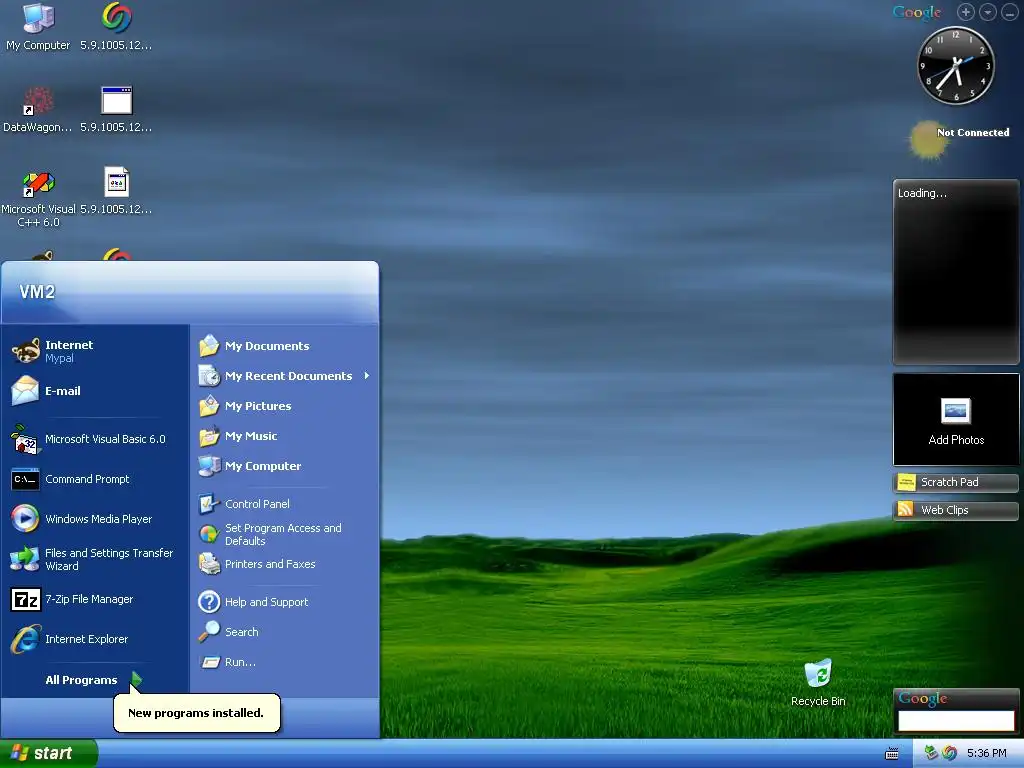This screenshot has width=1024, height=768.
Task: Click the analog clock gadget
Action: pos(955,65)
